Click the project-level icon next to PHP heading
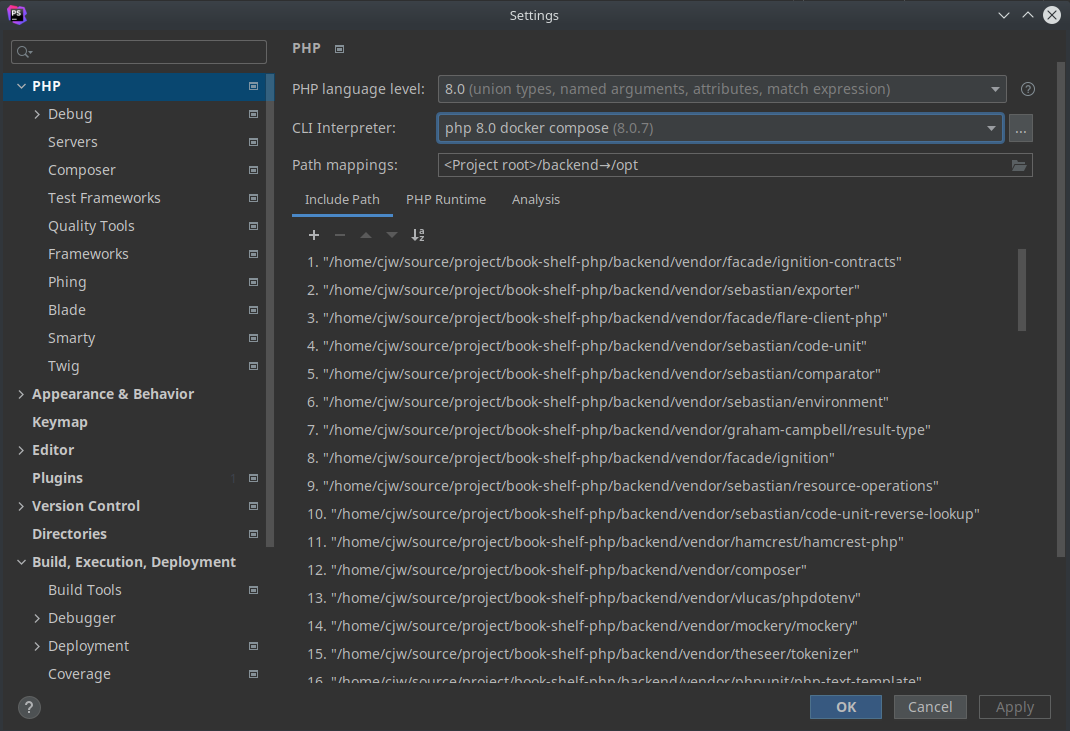The width and height of the screenshot is (1070, 731). 340,49
